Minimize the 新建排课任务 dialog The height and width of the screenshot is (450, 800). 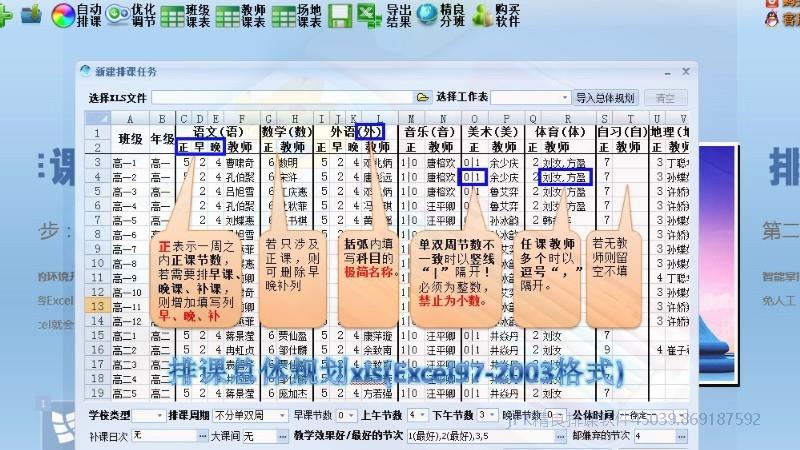click(667, 72)
